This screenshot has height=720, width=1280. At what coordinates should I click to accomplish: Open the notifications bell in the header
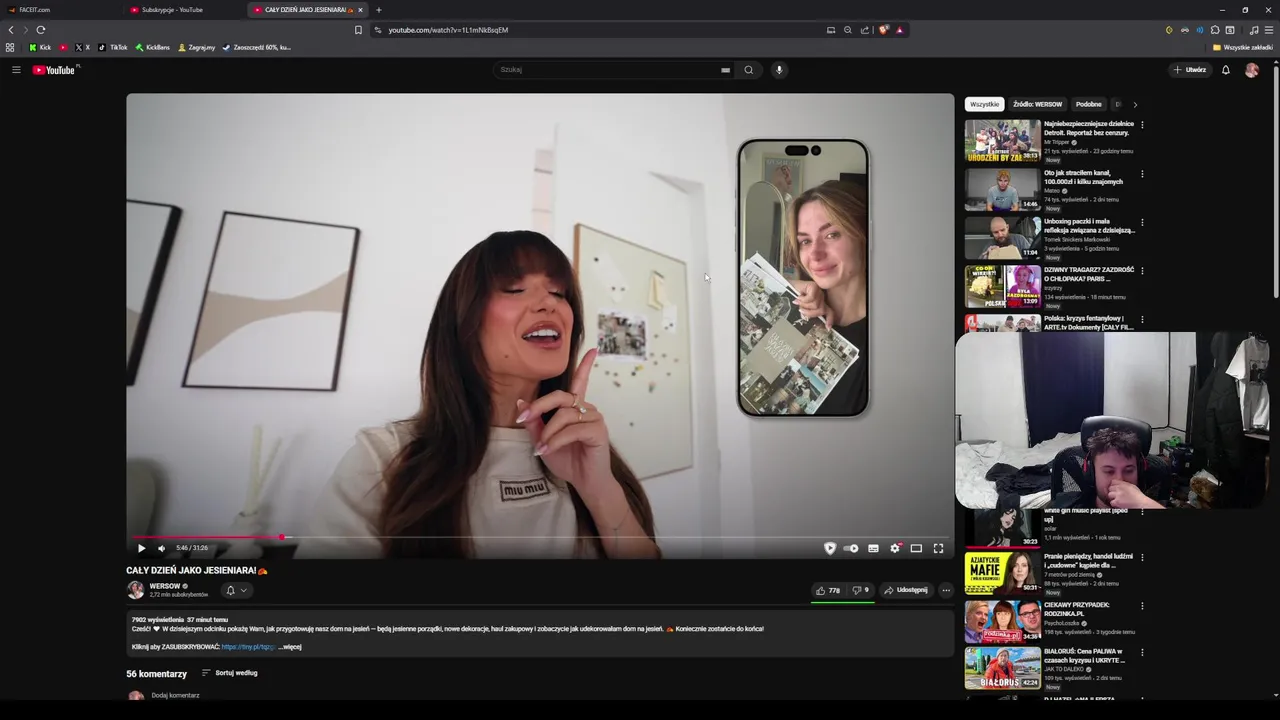point(1226,70)
